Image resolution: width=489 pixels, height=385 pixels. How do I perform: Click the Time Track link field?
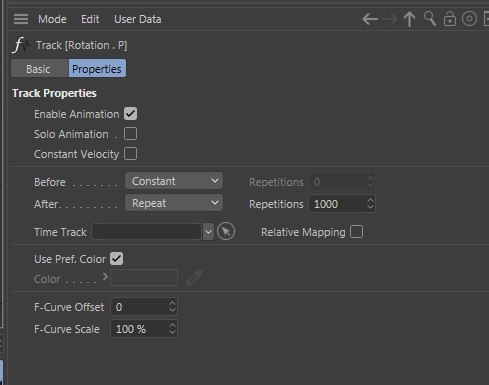point(147,232)
